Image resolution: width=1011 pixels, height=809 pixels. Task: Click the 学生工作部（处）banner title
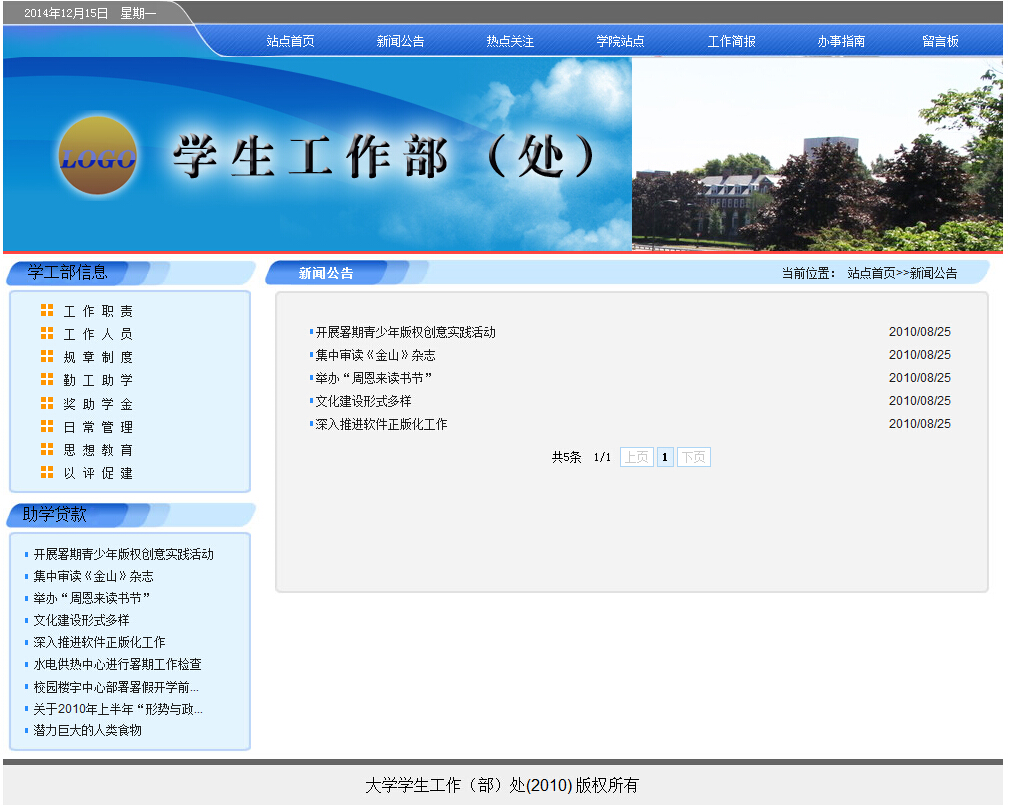tap(384, 157)
